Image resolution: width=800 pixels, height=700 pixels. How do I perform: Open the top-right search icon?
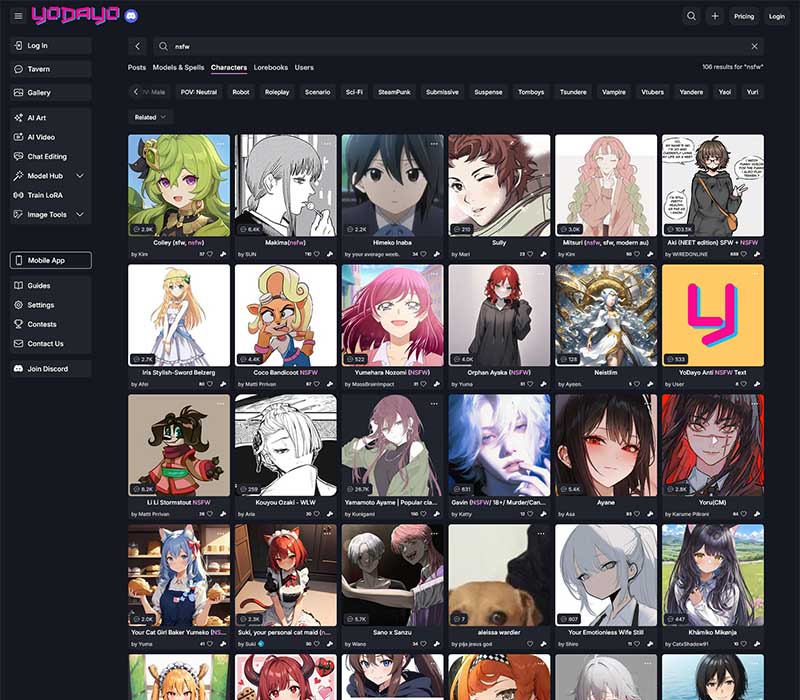click(x=691, y=16)
